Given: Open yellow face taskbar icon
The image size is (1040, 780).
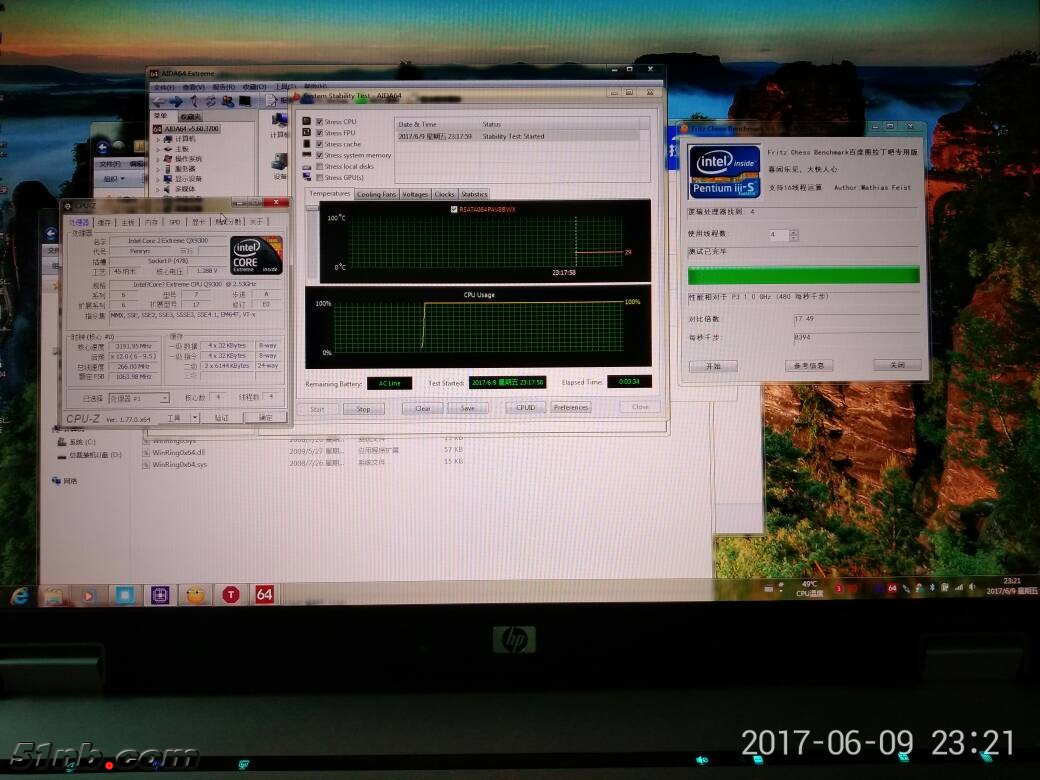Looking at the screenshot, I should pyautogui.click(x=195, y=595).
